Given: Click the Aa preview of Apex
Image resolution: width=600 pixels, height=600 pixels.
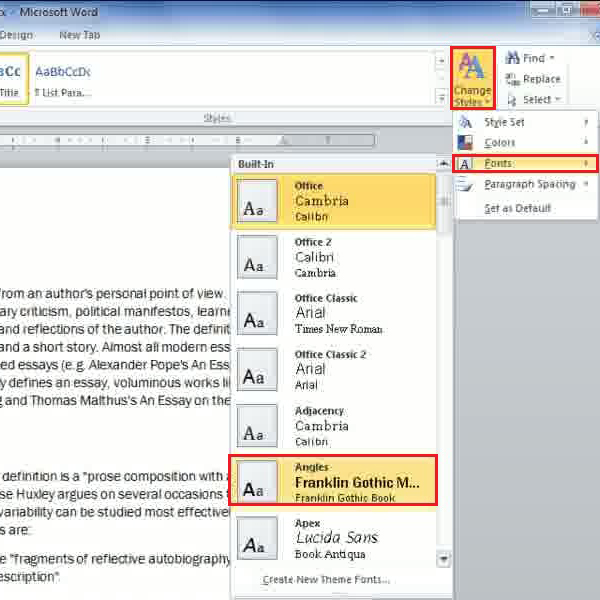Looking at the screenshot, I should click(x=257, y=538).
